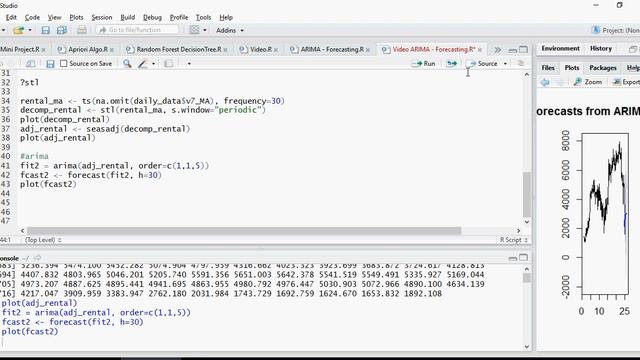Screen dimensions: 640x360
Task: Minimize the Console pane
Action: [513, 258]
